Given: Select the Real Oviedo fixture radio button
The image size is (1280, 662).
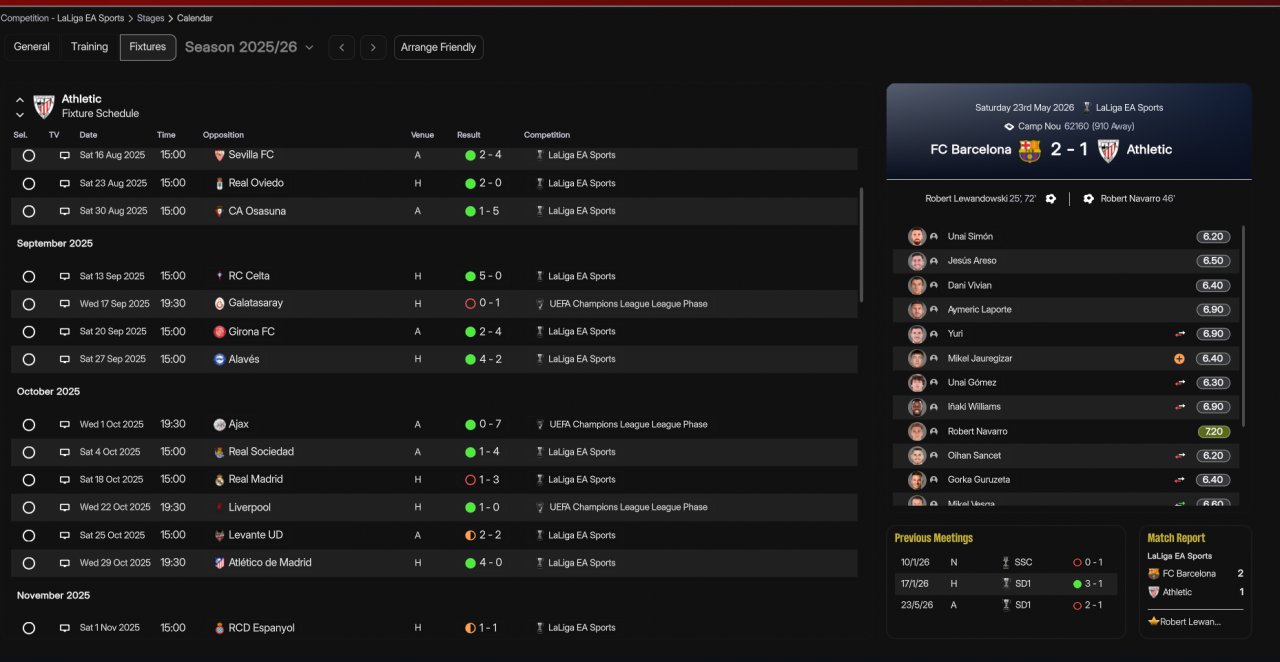Looking at the screenshot, I should pos(28,184).
